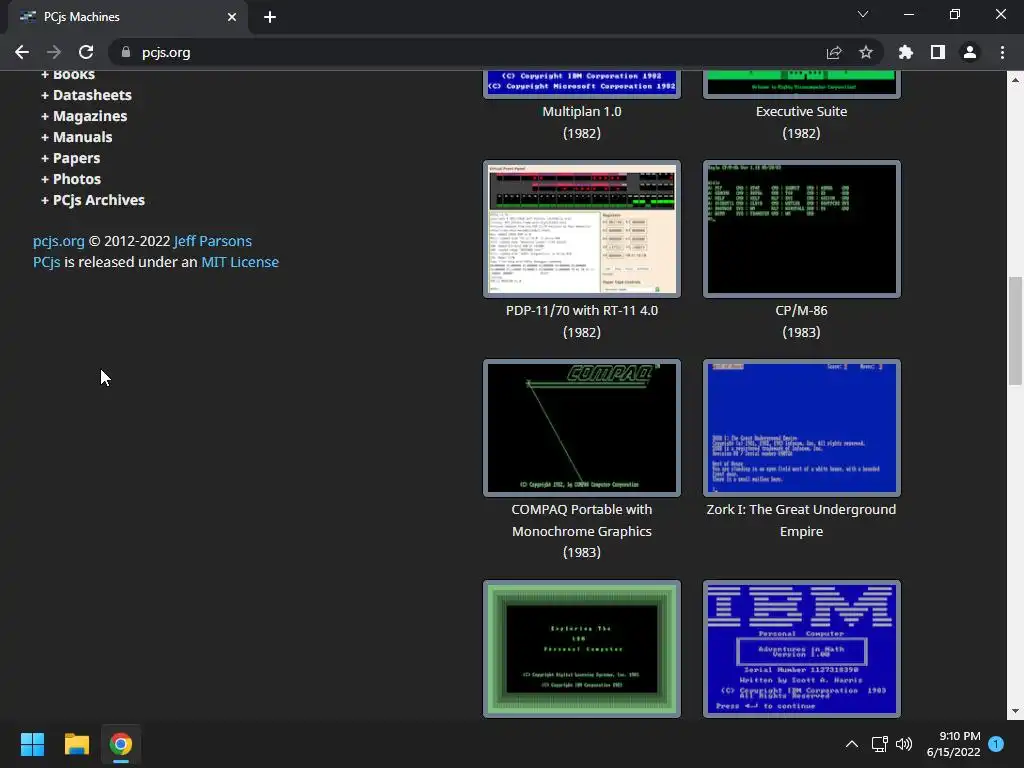Show hidden system tray icons
Image resolution: width=1024 pixels, height=768 pixels.
coord(852,744)
